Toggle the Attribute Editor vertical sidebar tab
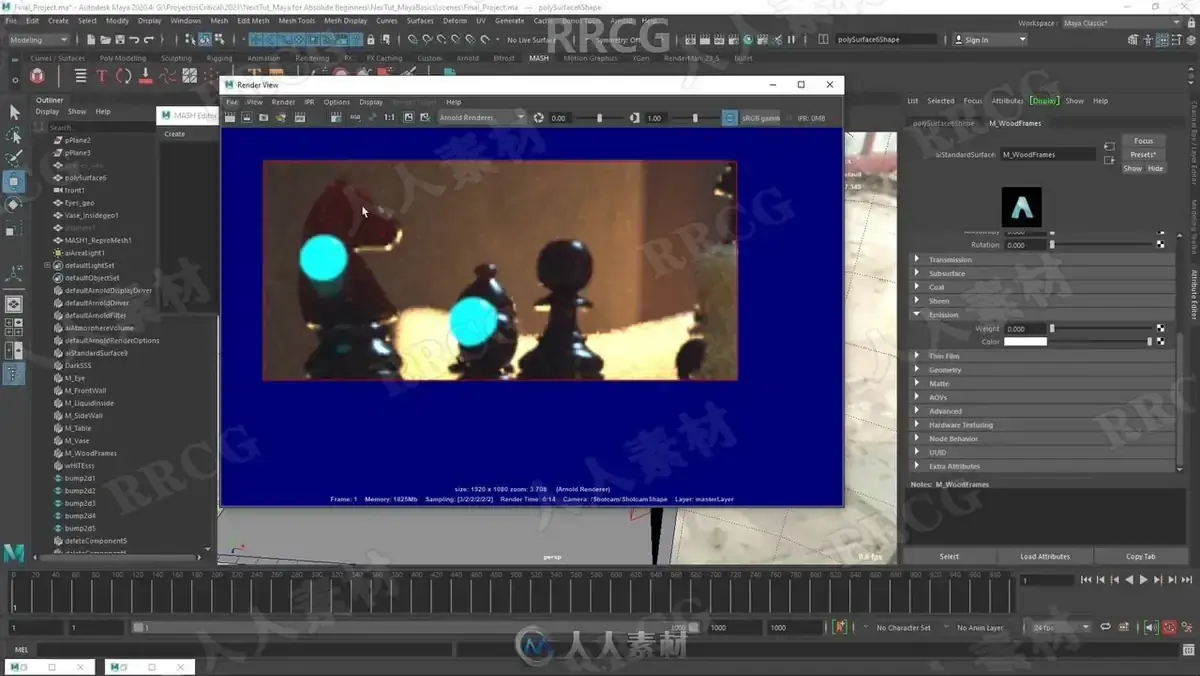 1193,294
